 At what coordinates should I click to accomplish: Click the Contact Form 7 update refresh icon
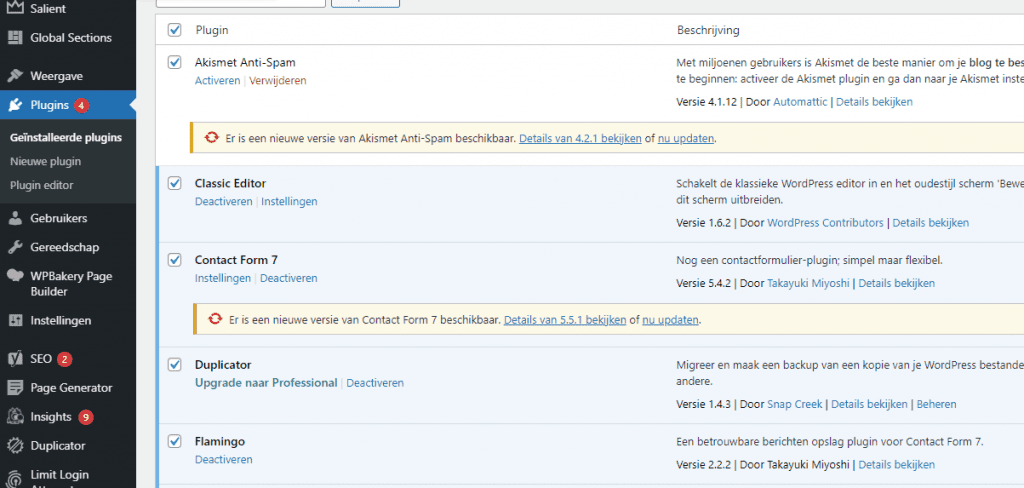coord(215,320)
